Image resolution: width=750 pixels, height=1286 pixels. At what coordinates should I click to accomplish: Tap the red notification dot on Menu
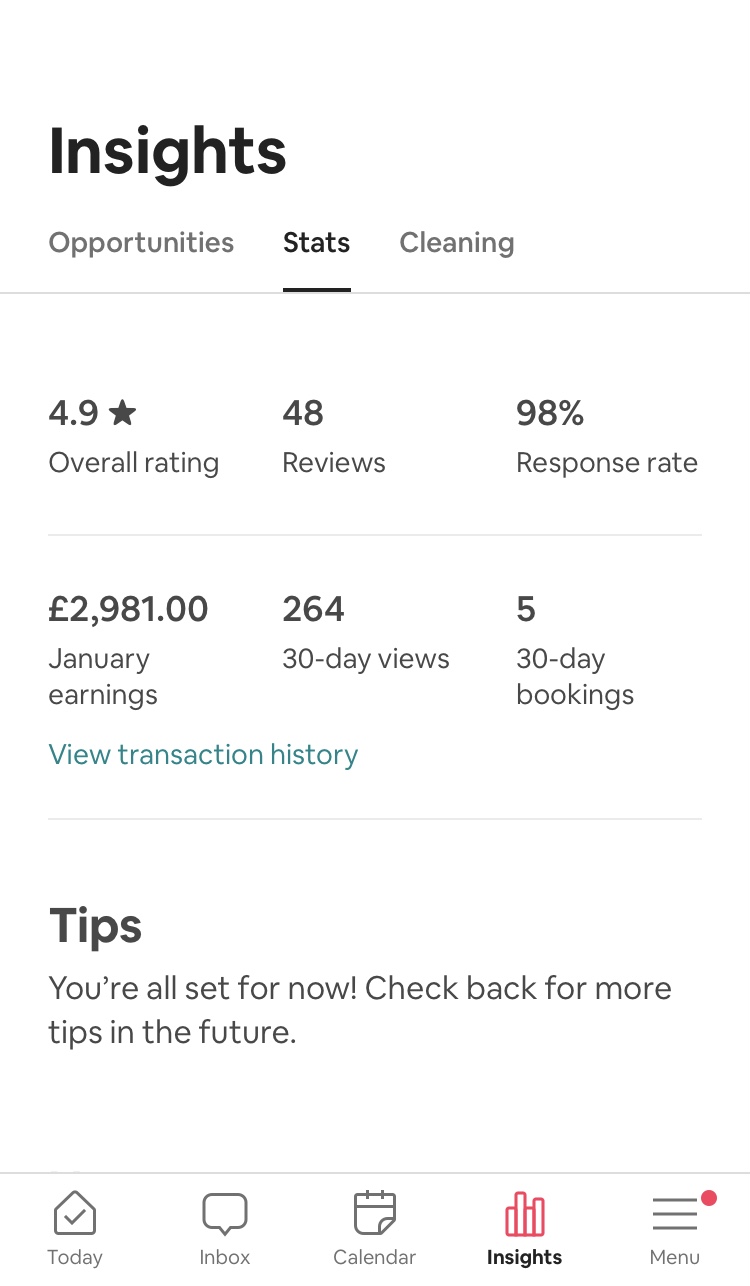pos(709,1198)
